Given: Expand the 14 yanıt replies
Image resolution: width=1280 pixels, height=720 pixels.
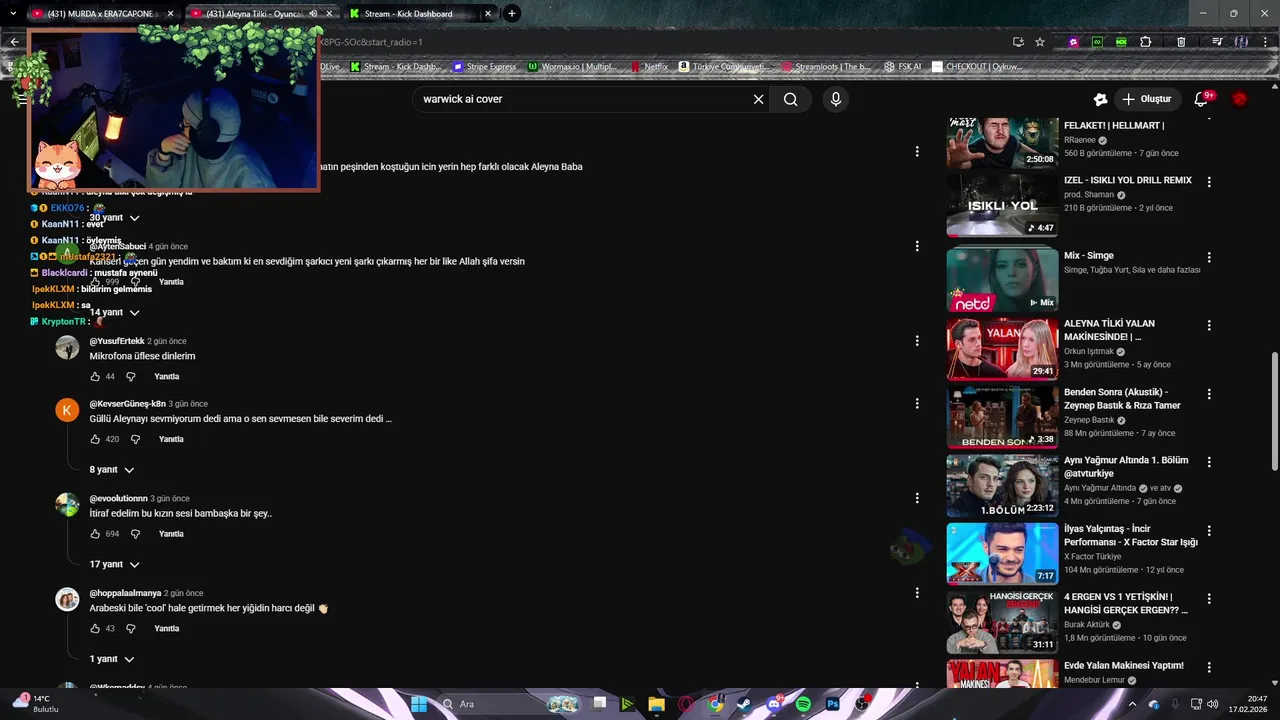Looking at the screenshot, I should 114,313.
